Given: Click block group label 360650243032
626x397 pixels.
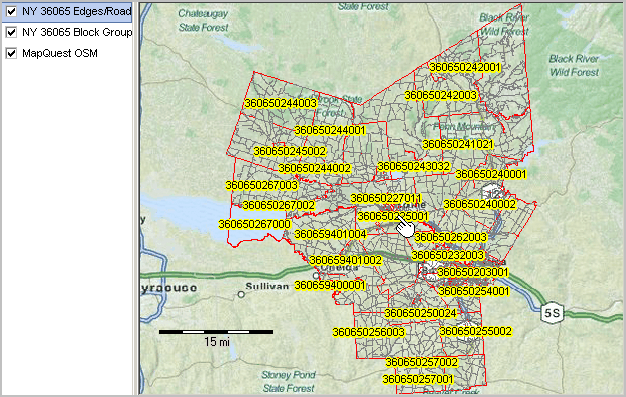Looking at the screenshot, I should 414,166.
